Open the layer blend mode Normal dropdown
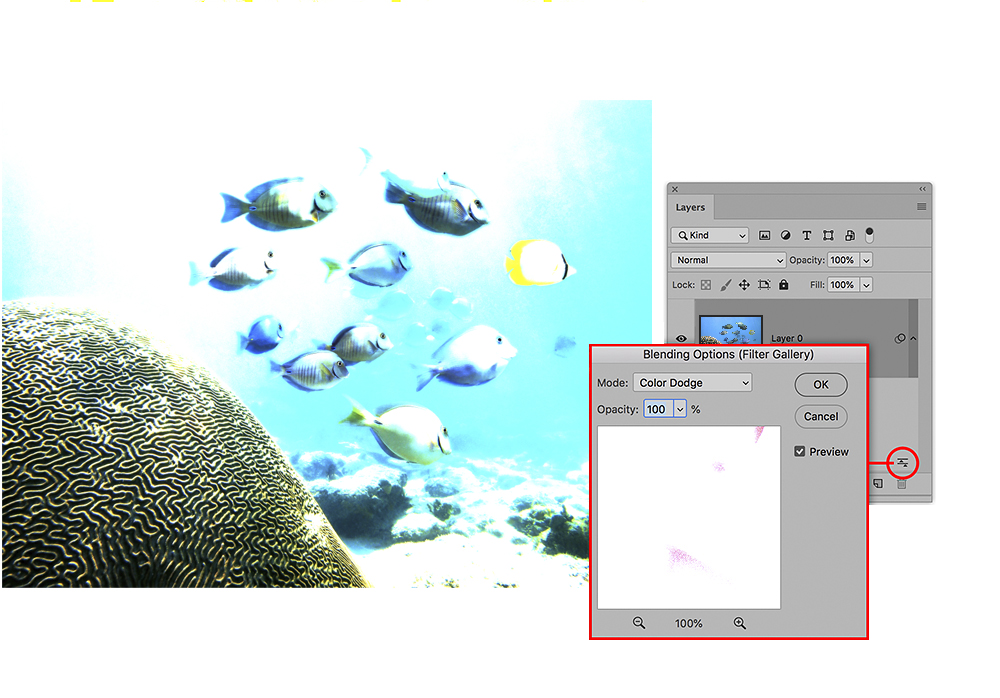1000x698 pixels. click(729, 260)
